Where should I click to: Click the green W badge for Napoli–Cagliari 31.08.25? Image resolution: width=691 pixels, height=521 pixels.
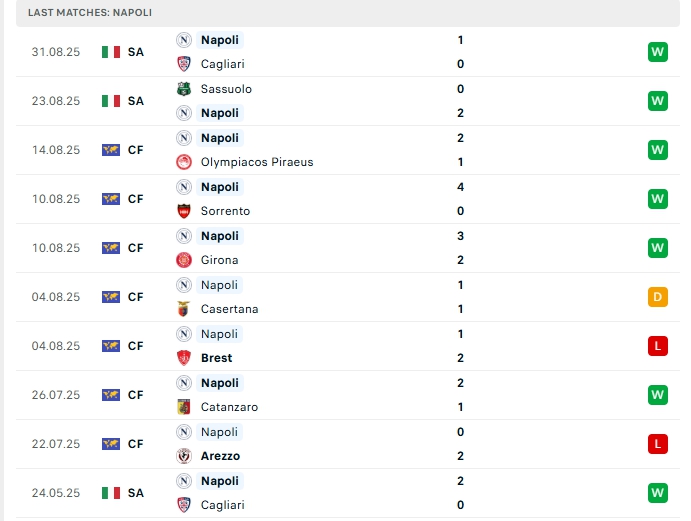coord(657,52)
